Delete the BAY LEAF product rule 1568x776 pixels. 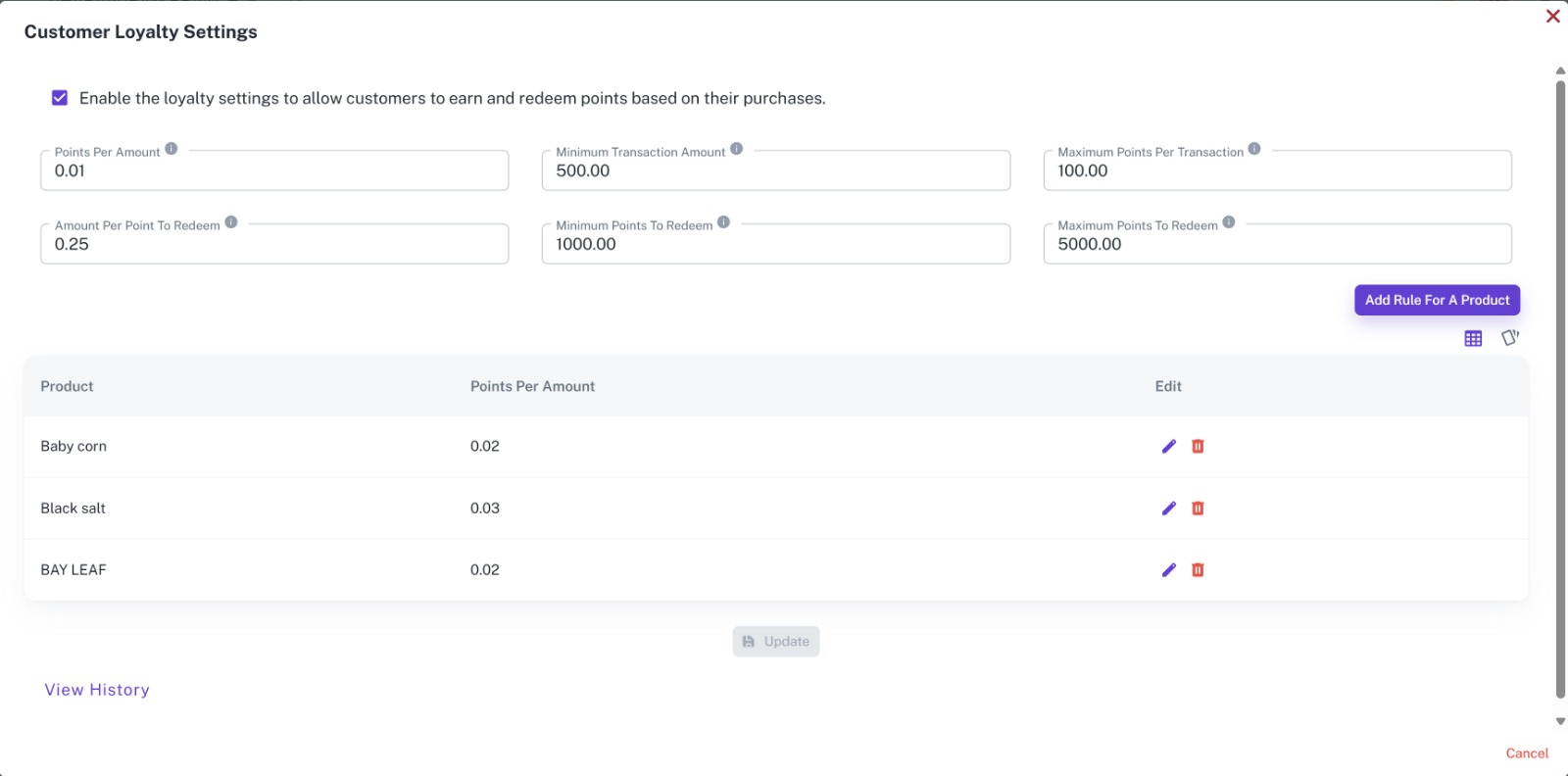tap(1198, 569)
